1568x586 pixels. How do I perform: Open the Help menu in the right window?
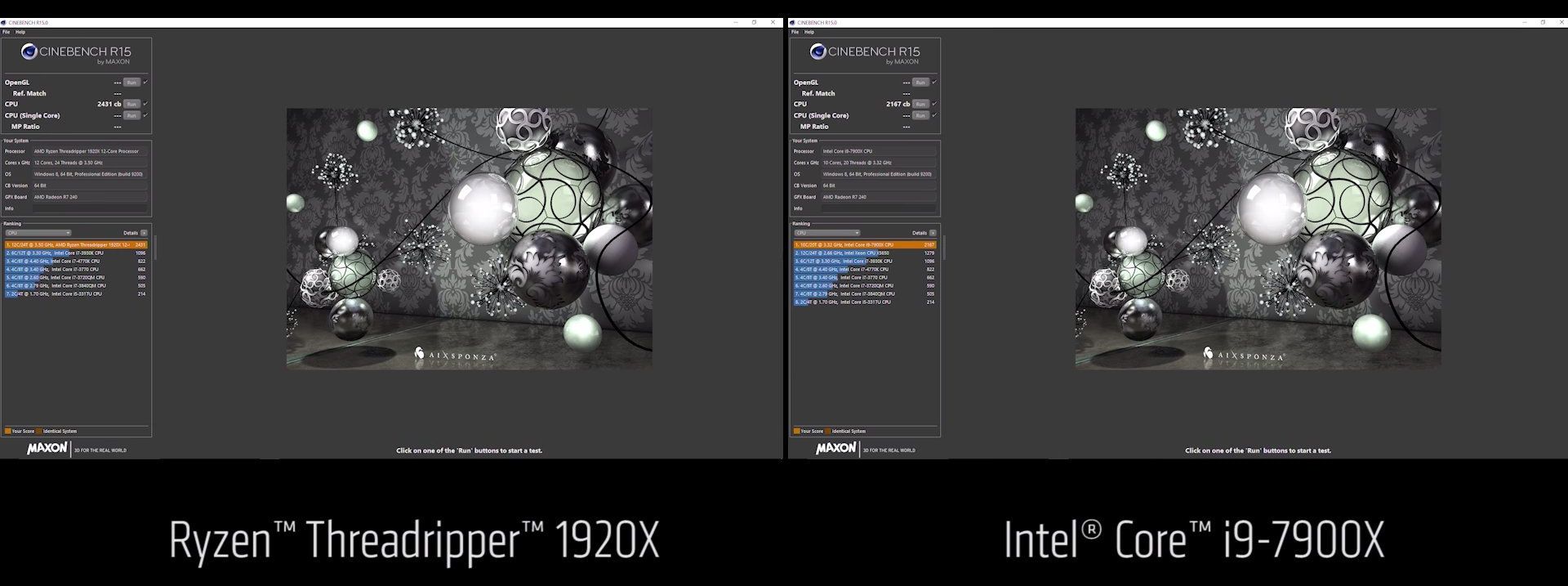pos(809,32)
